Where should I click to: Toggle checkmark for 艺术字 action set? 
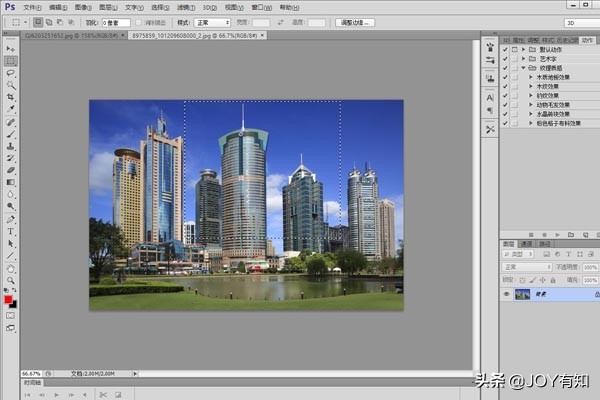click(x=505, y=59)
